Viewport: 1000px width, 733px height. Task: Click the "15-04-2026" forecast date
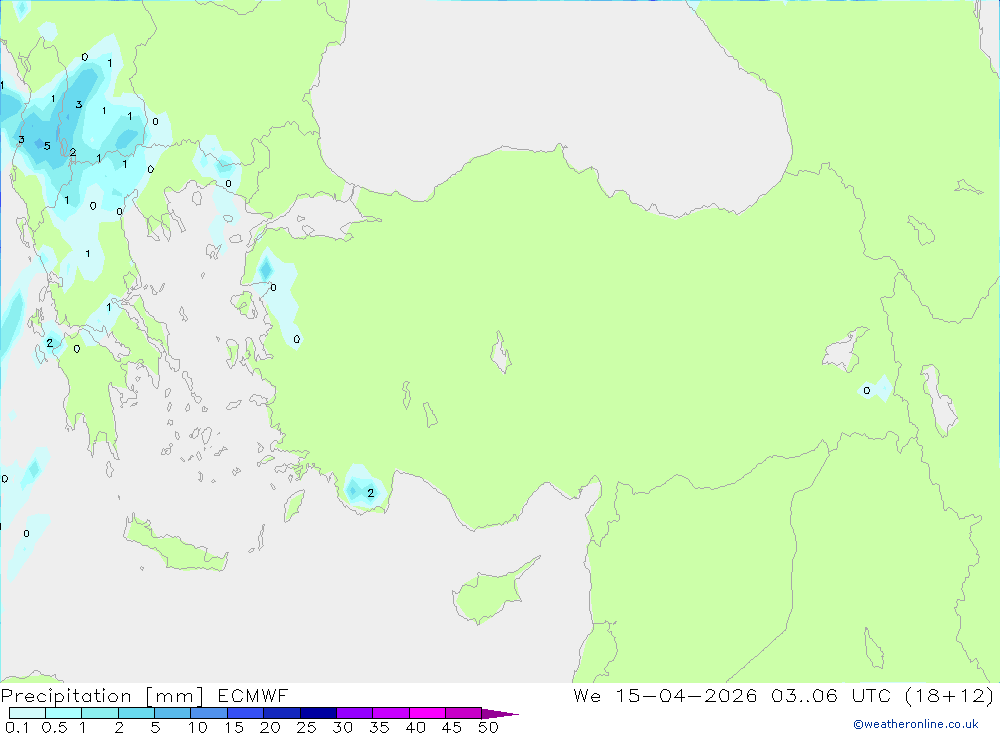tap(686, 695)
